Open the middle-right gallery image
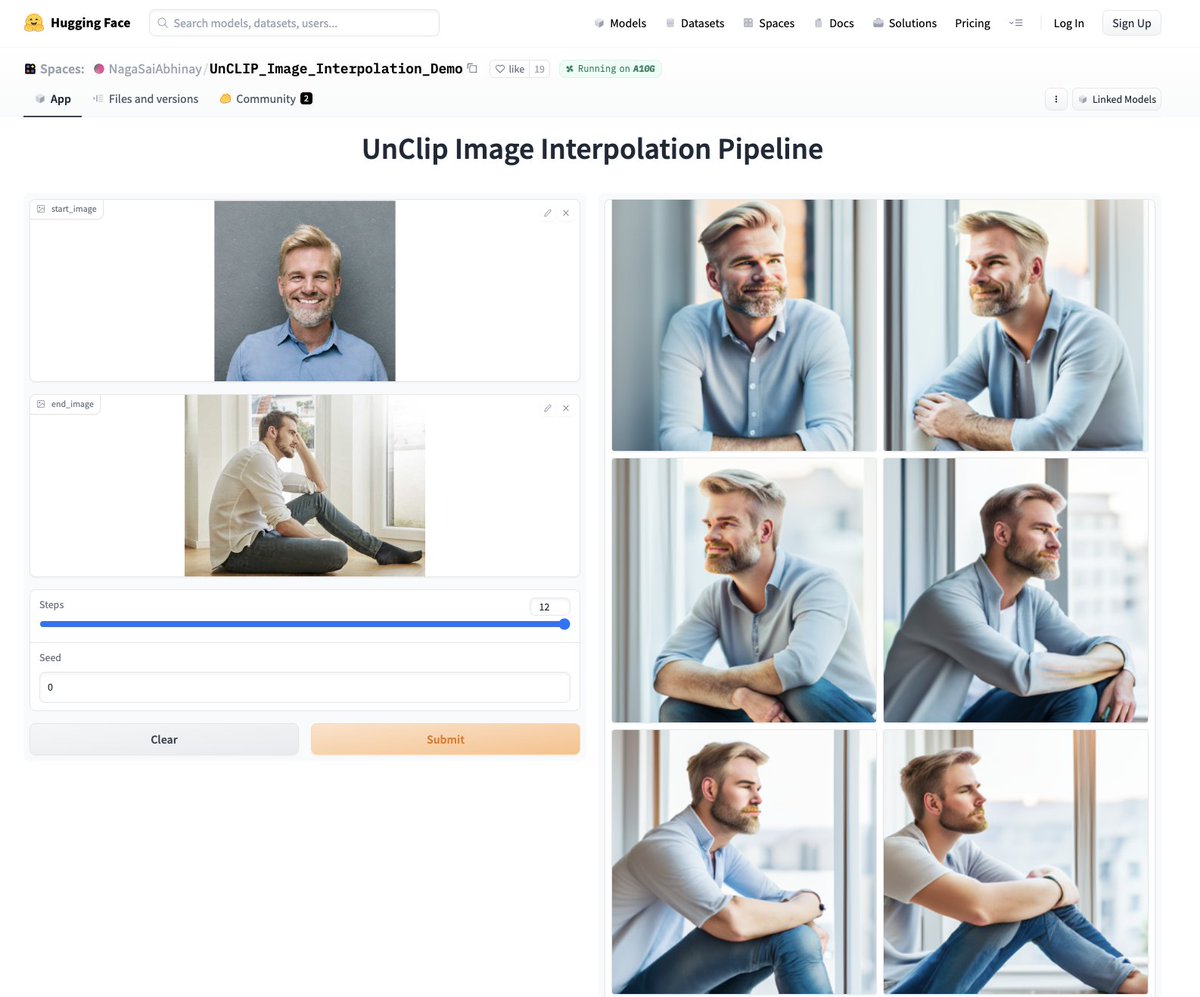 (1015, 590)
